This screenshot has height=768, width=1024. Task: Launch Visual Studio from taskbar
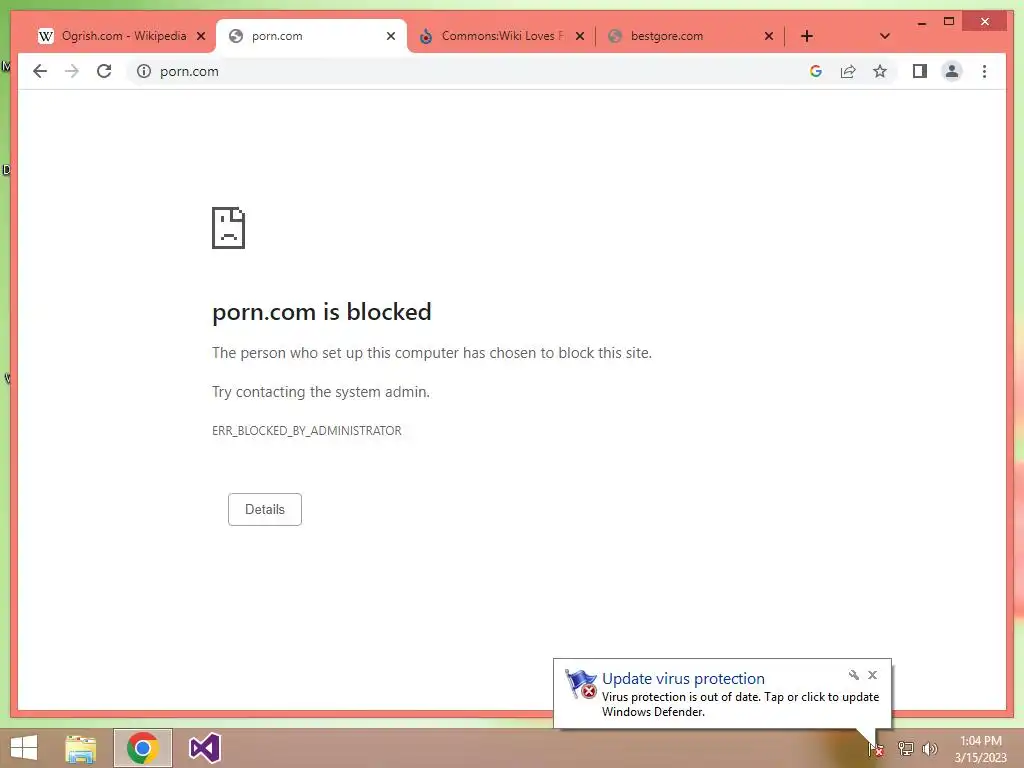(x=204, y=748)
